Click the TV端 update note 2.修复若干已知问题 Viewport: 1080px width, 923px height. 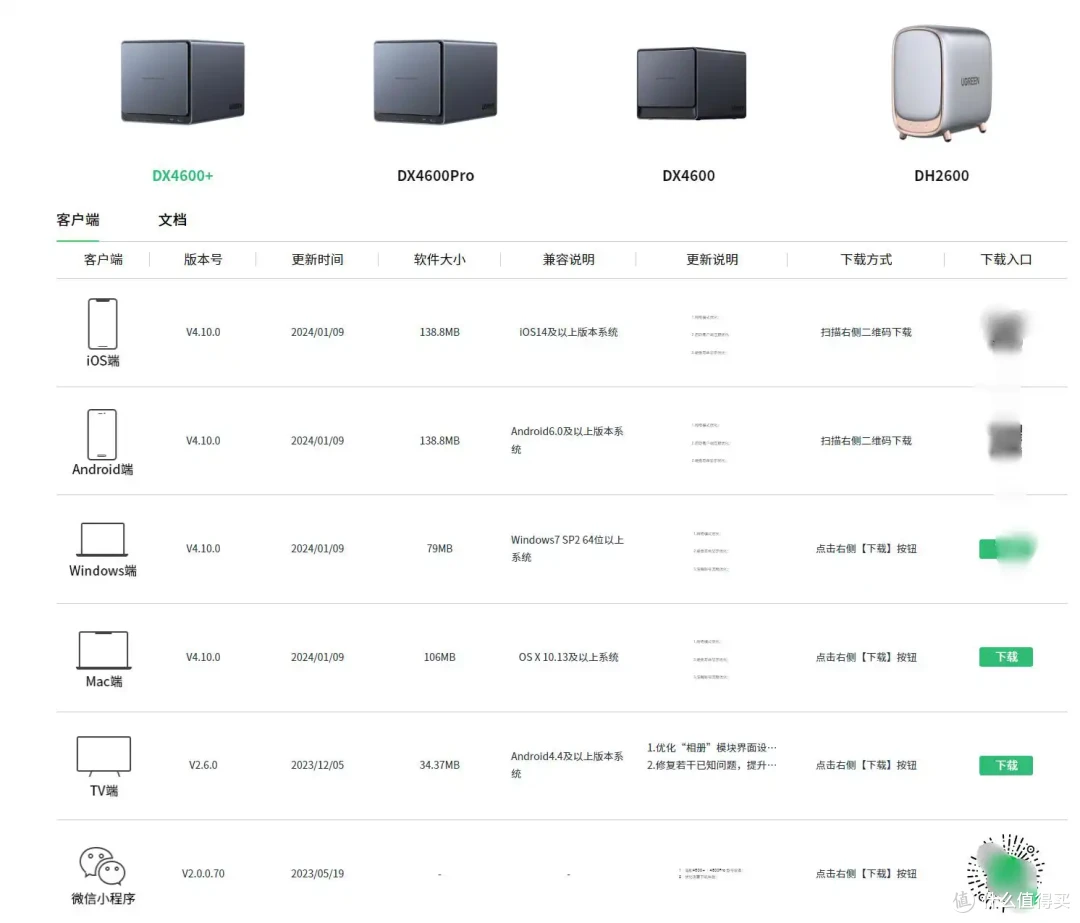click(x=712, y=765)
